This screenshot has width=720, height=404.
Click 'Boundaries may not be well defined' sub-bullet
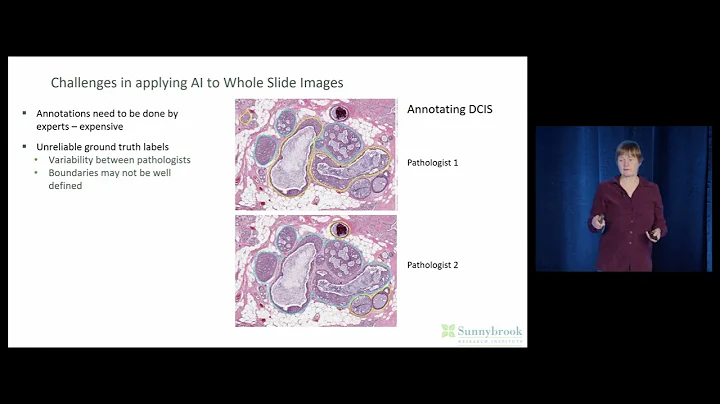click(x=110, y=179)
